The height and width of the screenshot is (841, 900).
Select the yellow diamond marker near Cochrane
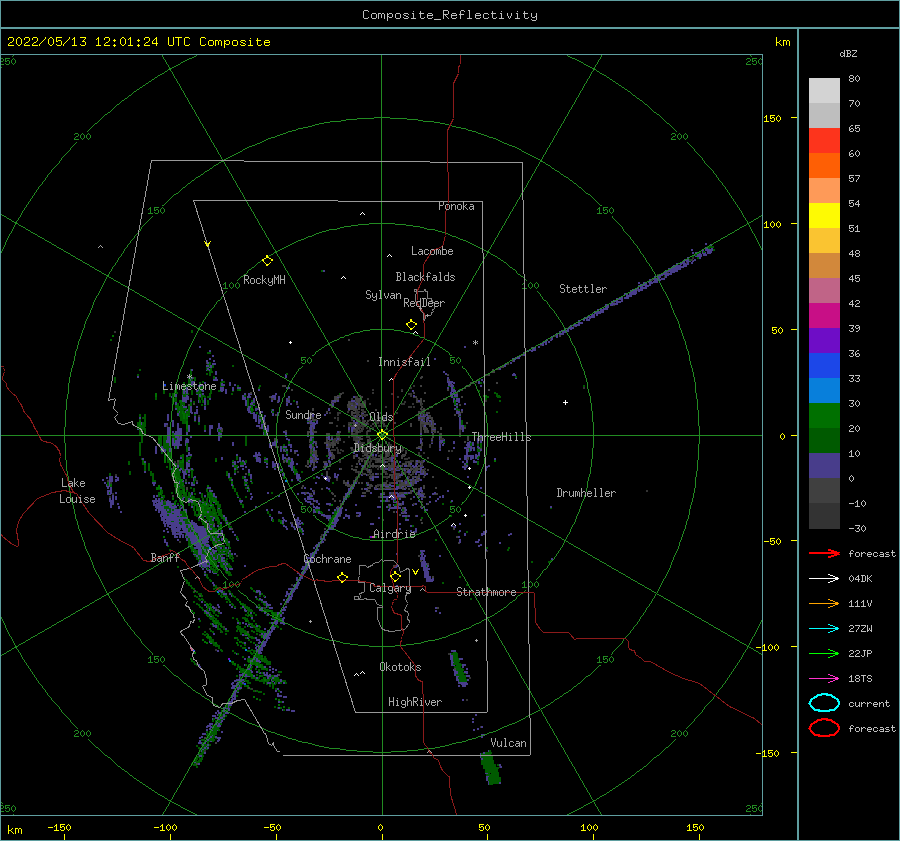(x=342, y=577)
